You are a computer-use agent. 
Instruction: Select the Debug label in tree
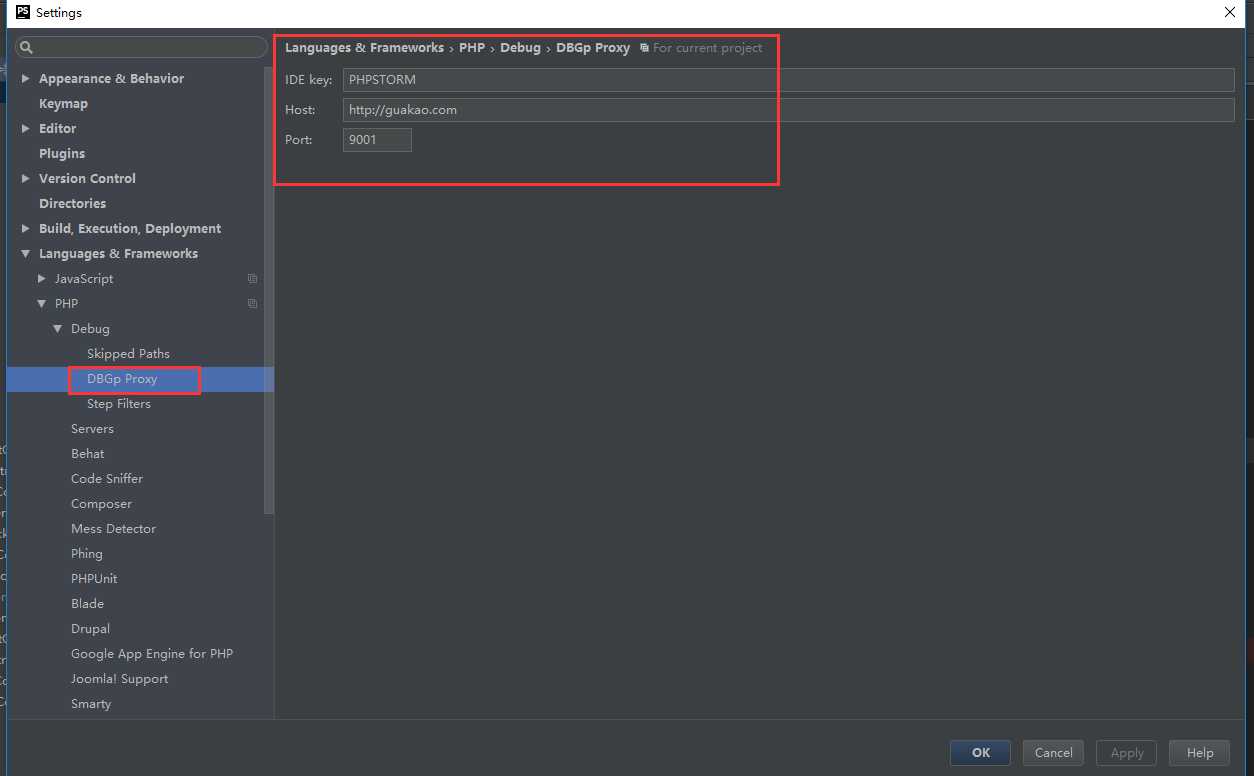(90, 329)
